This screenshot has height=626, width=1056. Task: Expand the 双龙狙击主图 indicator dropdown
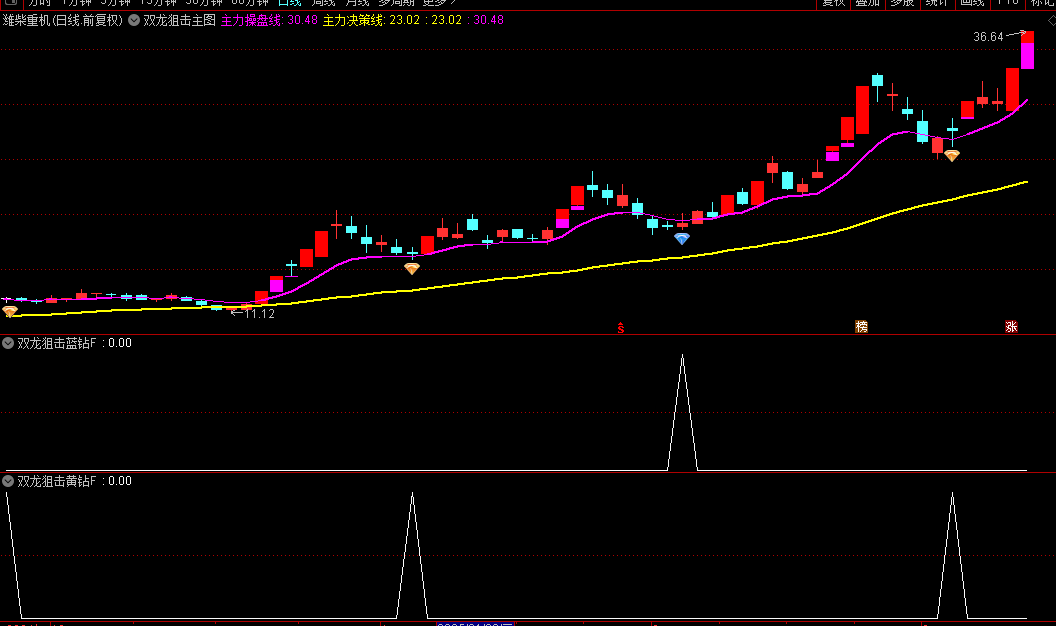click(x=134, y=20)
